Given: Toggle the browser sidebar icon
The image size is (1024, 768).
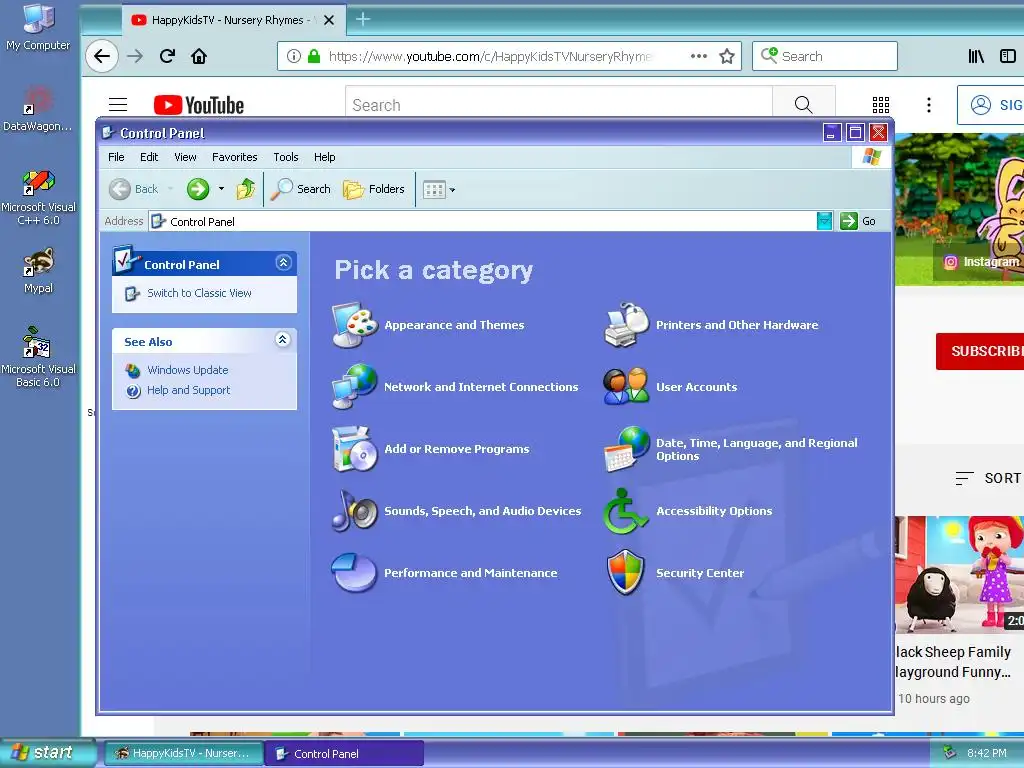Looking at the screenshot, I should pyautogui.click(x=1008, y=56).
